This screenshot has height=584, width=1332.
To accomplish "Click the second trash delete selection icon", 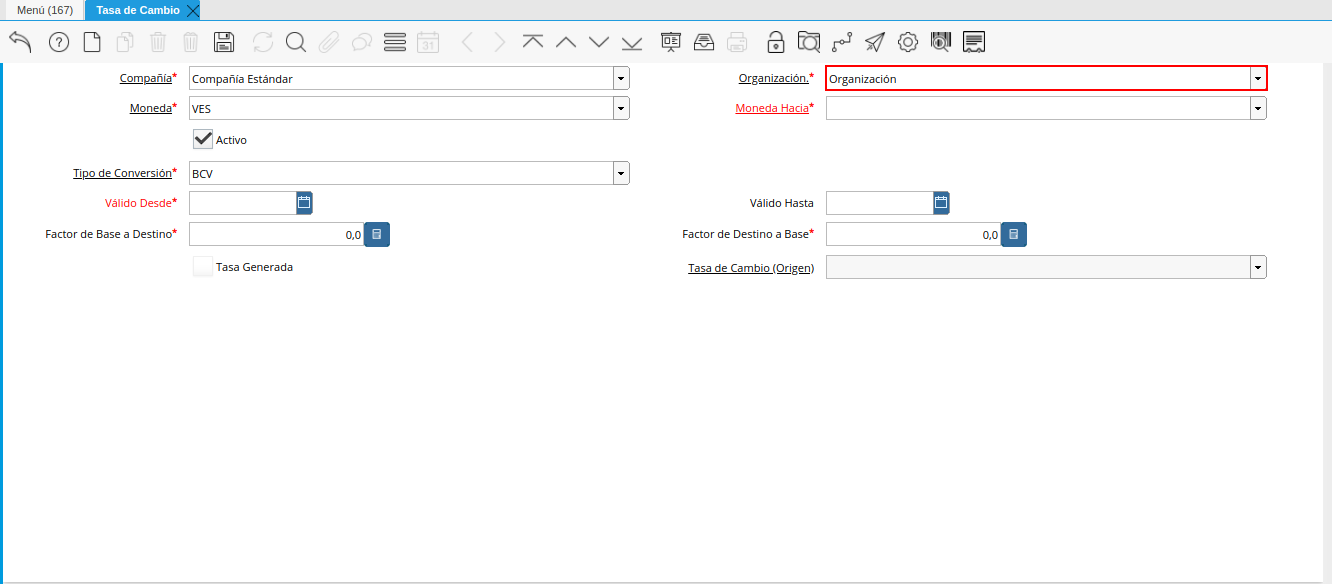I will (191, 42).
